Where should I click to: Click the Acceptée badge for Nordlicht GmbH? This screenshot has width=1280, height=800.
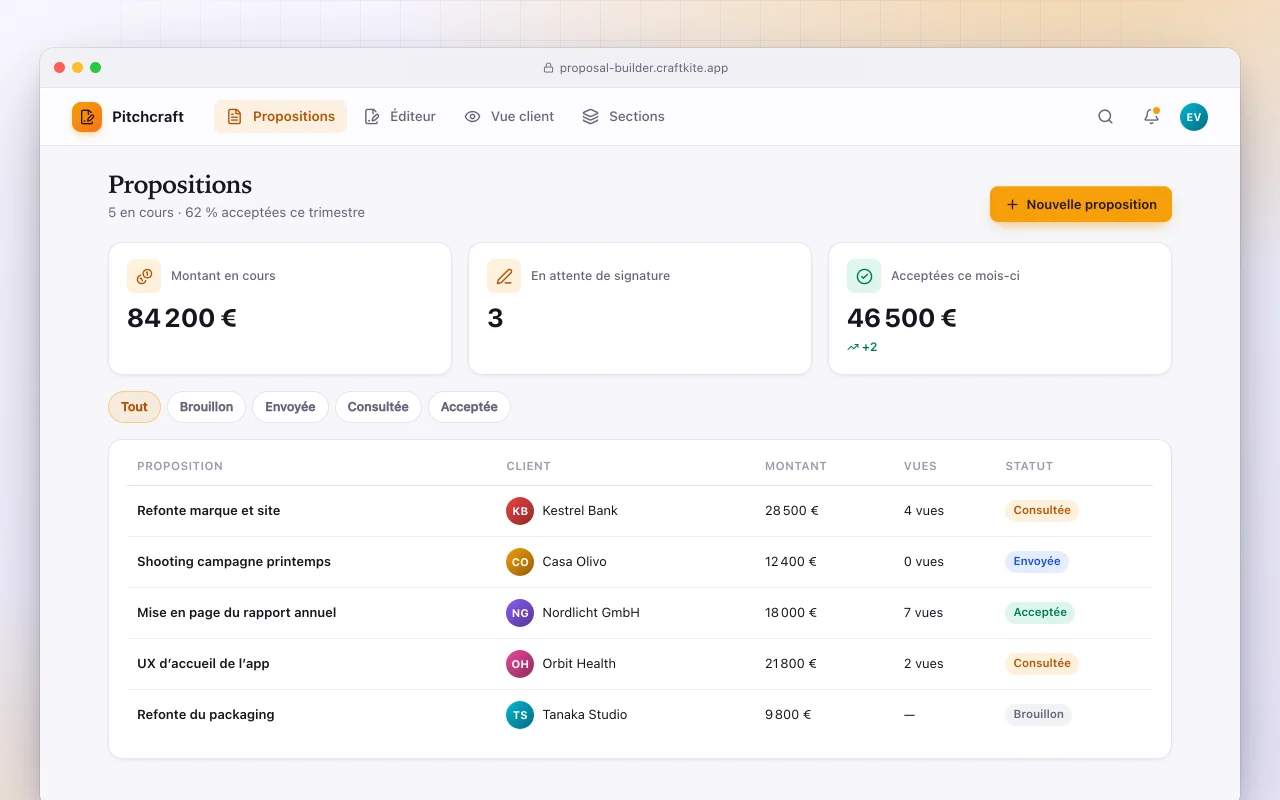point(1040,613)
